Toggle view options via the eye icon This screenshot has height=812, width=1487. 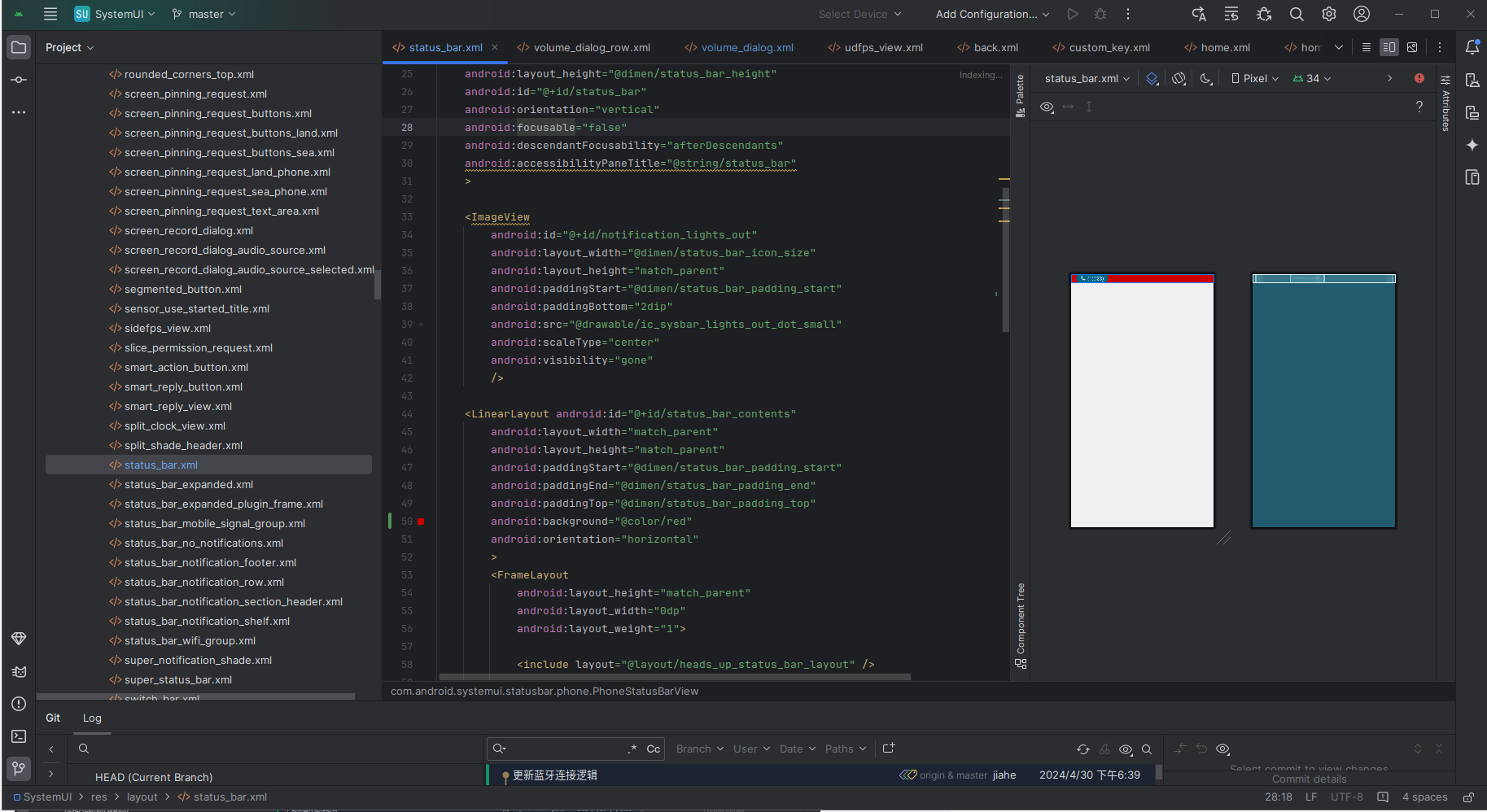[x=1047, y=106]
